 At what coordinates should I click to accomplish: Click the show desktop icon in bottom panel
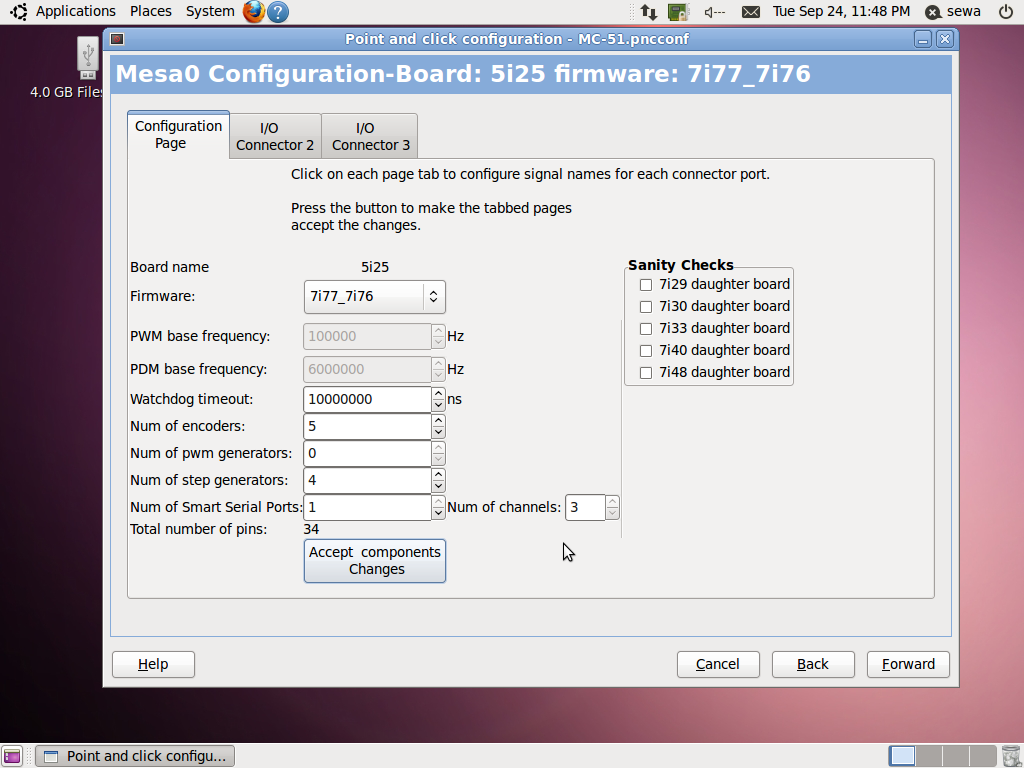12,756
